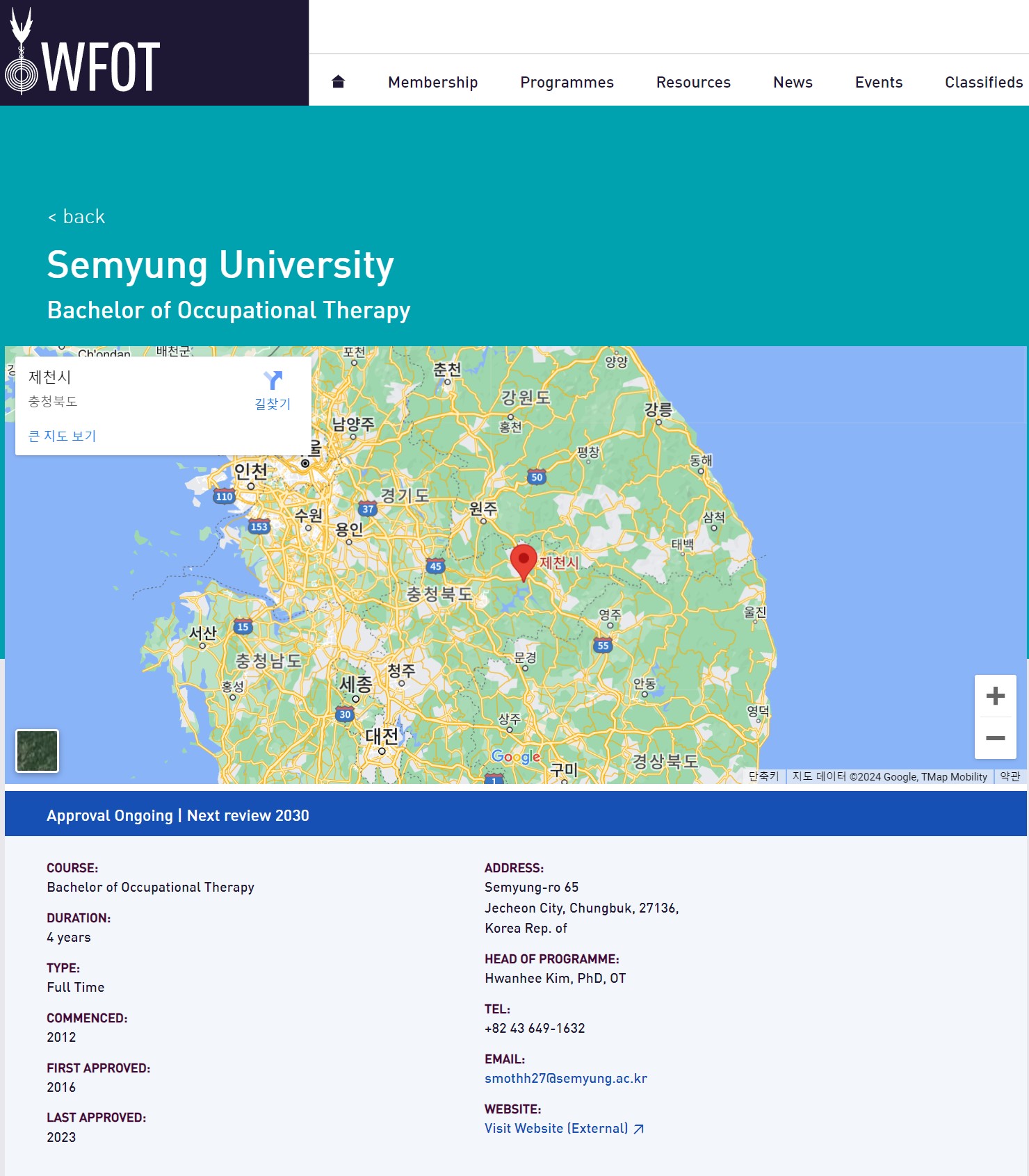
Task: Click route 37 highway shield on map
Action: 368,509
